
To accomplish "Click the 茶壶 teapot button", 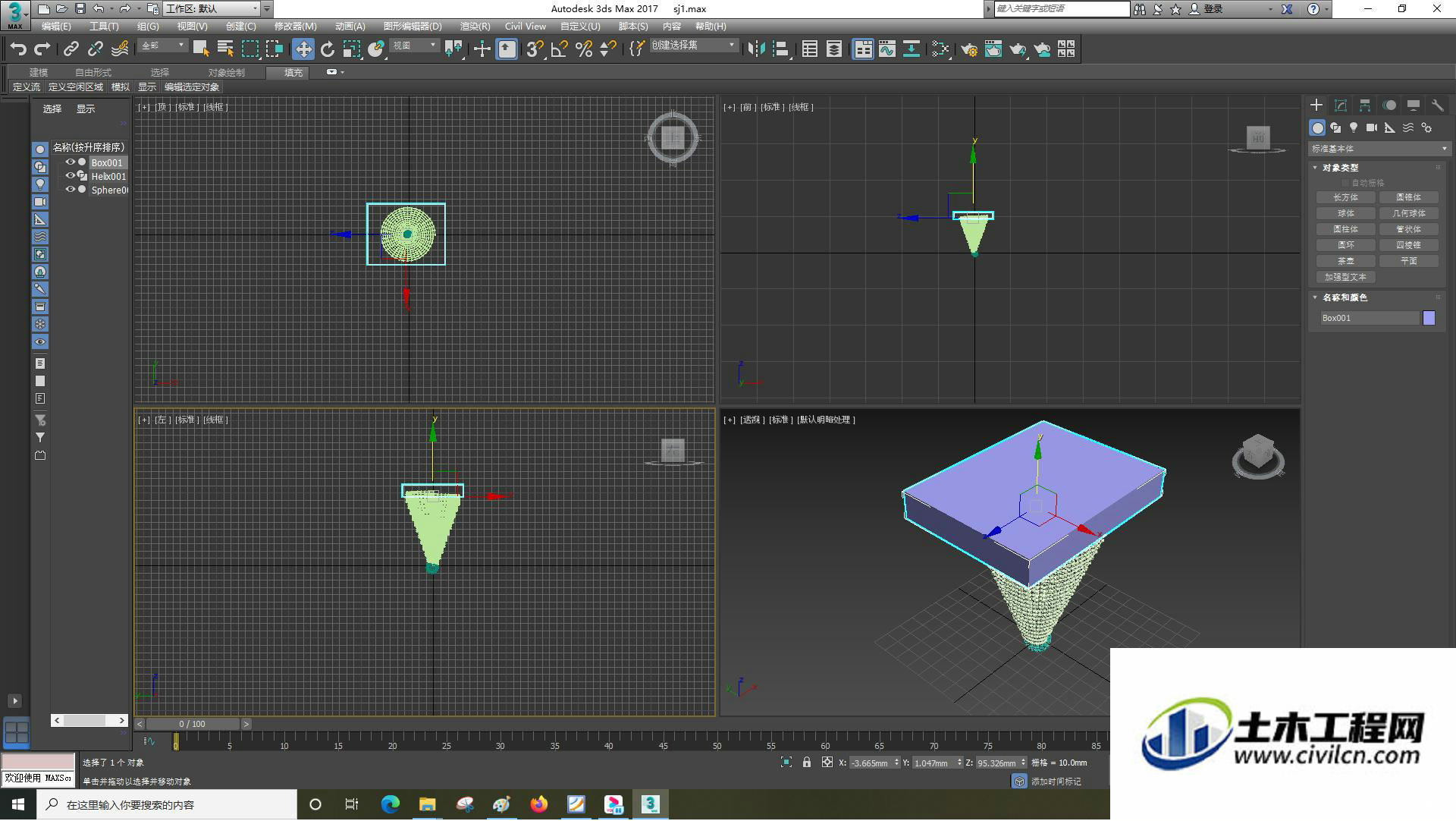I will click(x=1346, y=261).
